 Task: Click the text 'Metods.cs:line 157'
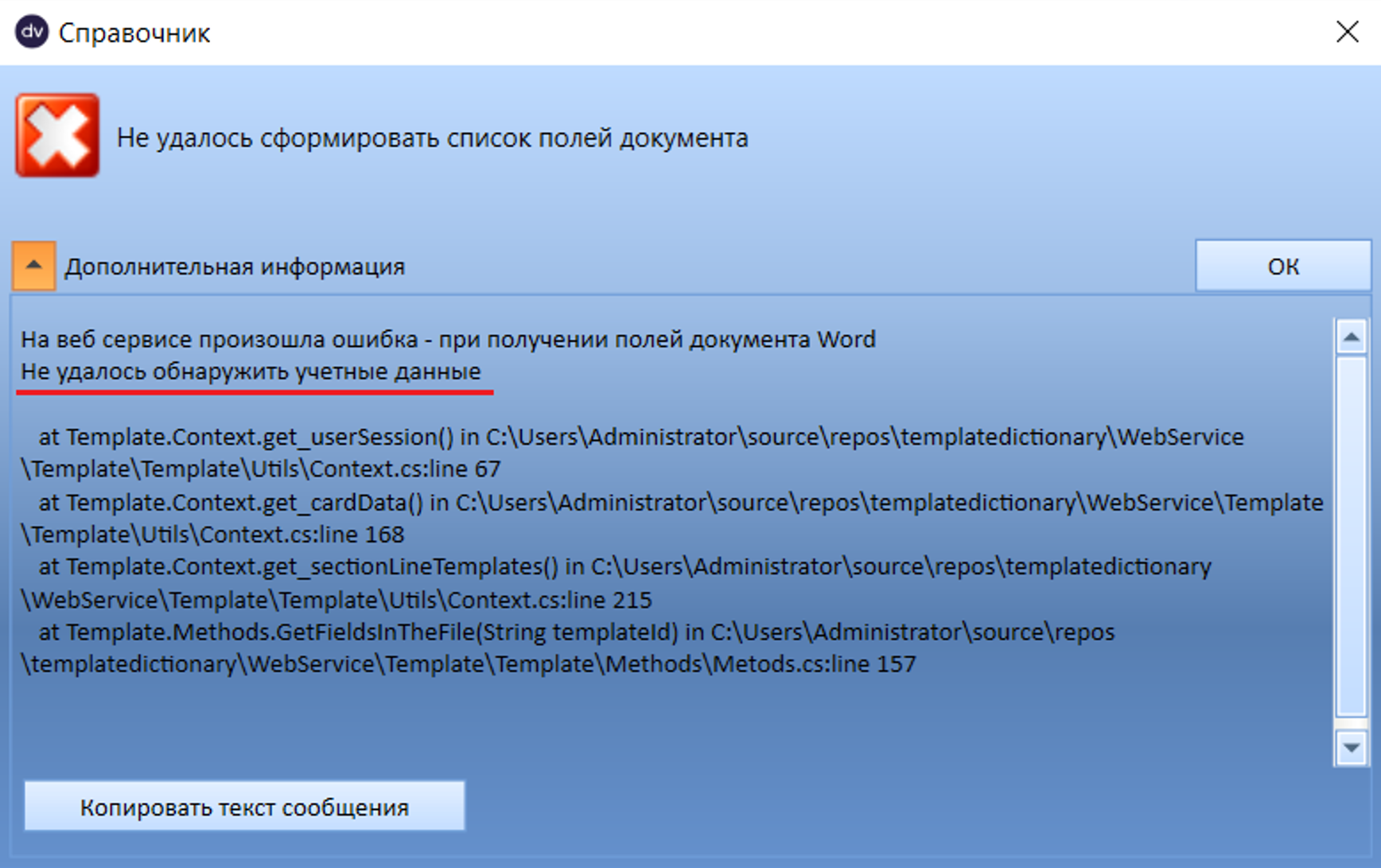tap(815, 664)
